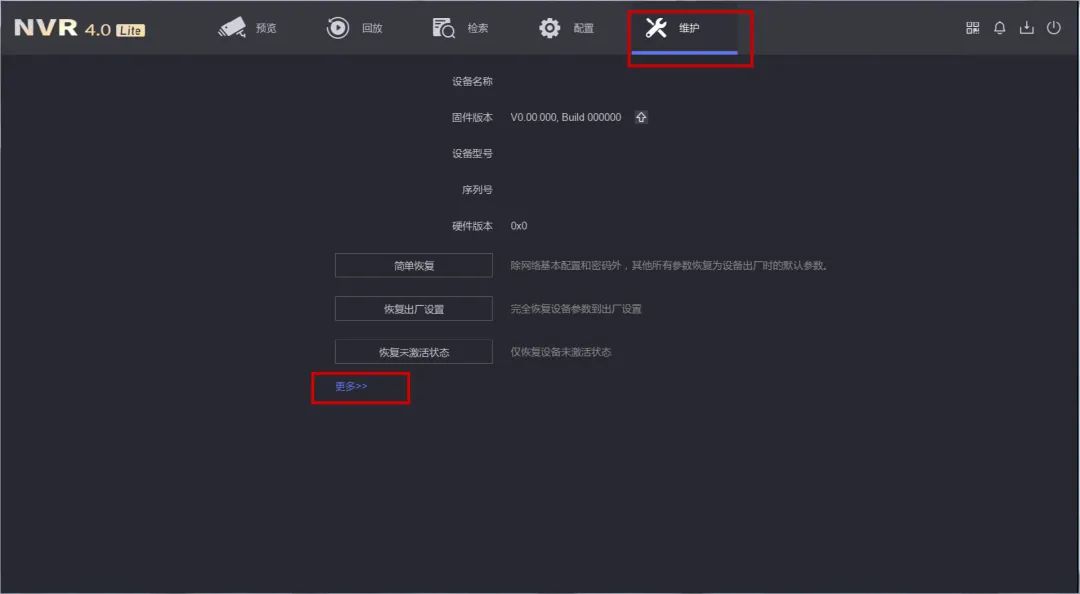
Task: Open the QR code icon in top bar
Action: coord(973,28)
